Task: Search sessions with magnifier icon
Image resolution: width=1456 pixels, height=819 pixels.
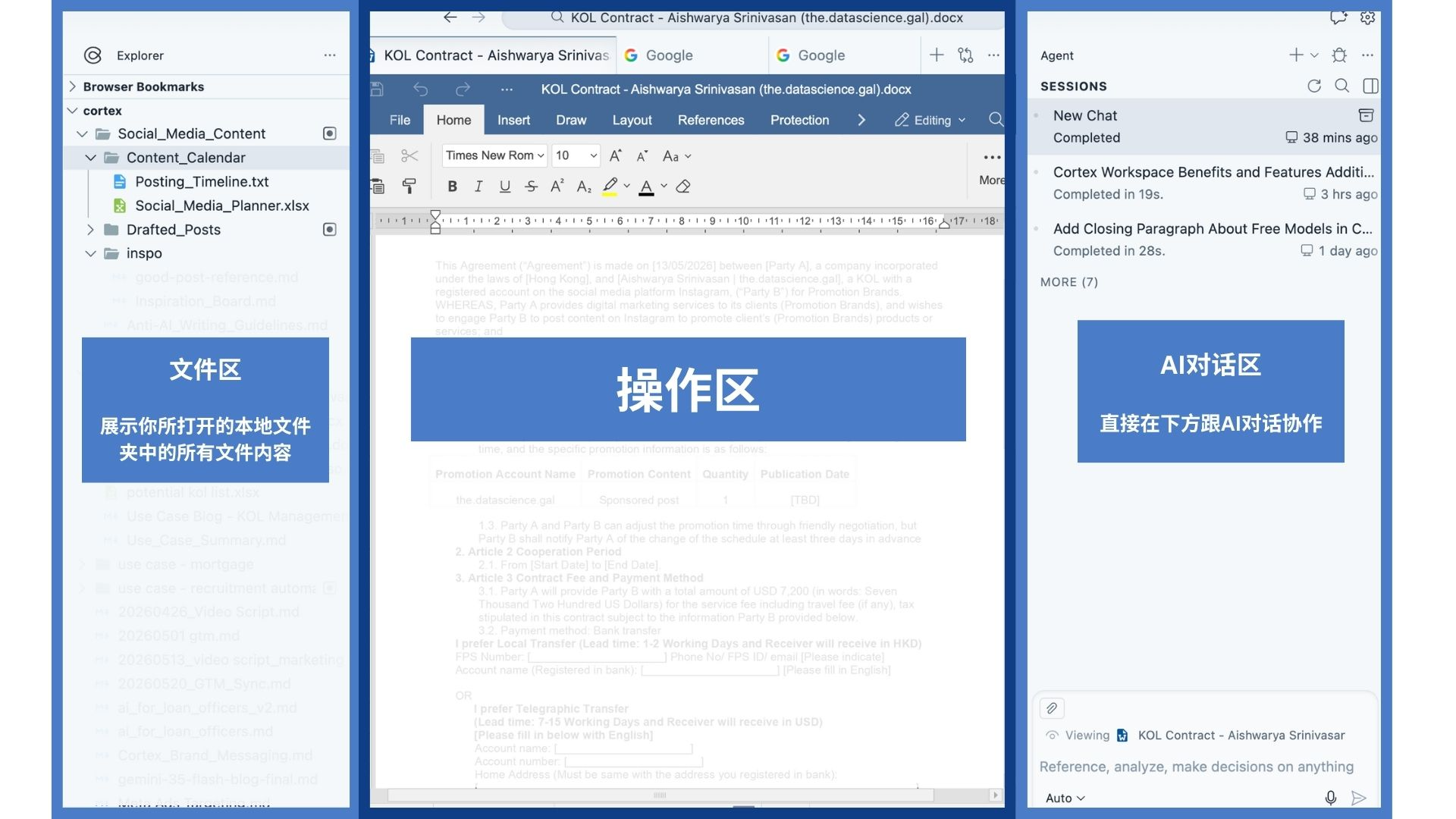Action: pos(1342,86)
